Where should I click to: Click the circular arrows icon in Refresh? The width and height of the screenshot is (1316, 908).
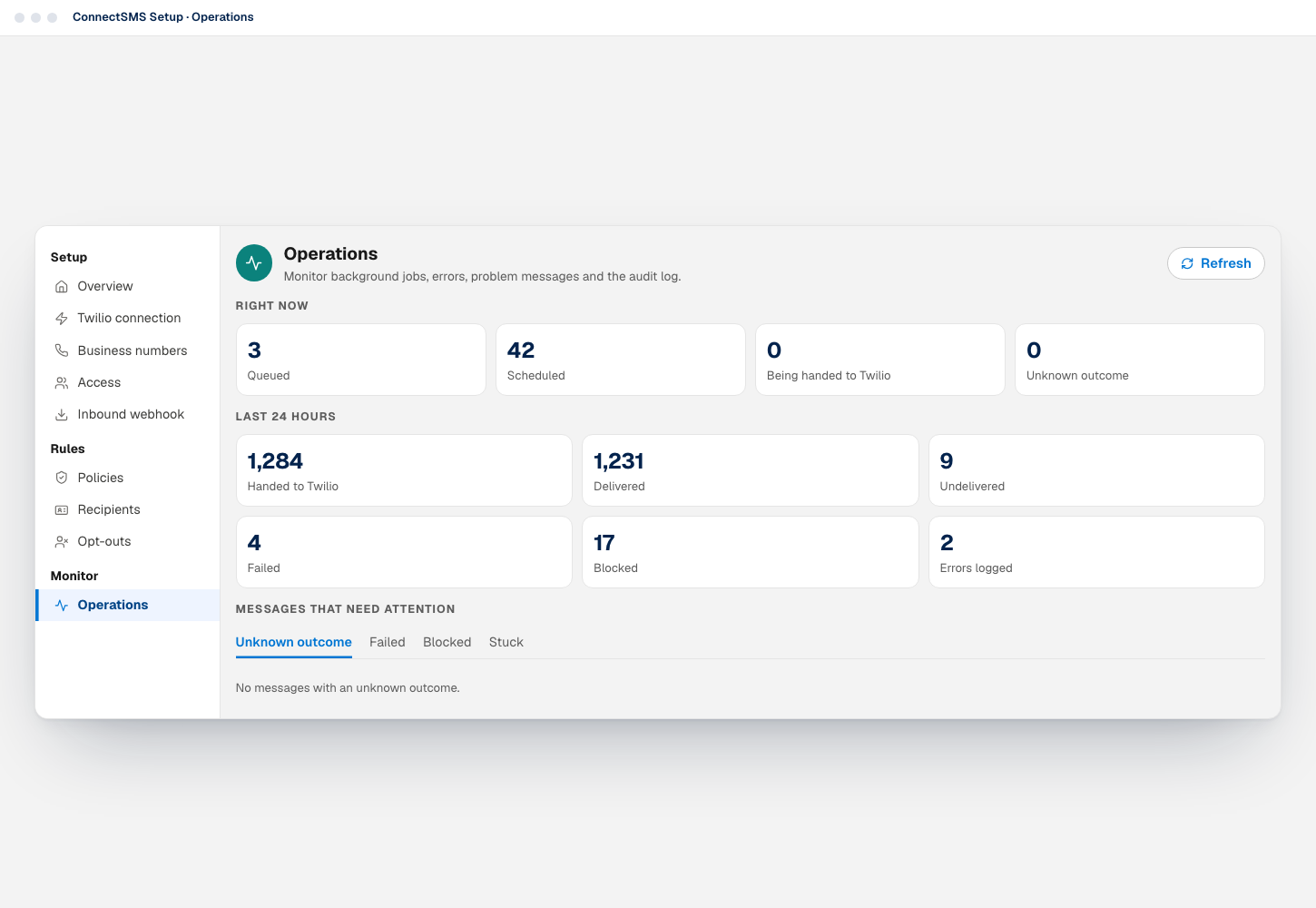point(1187,264)
